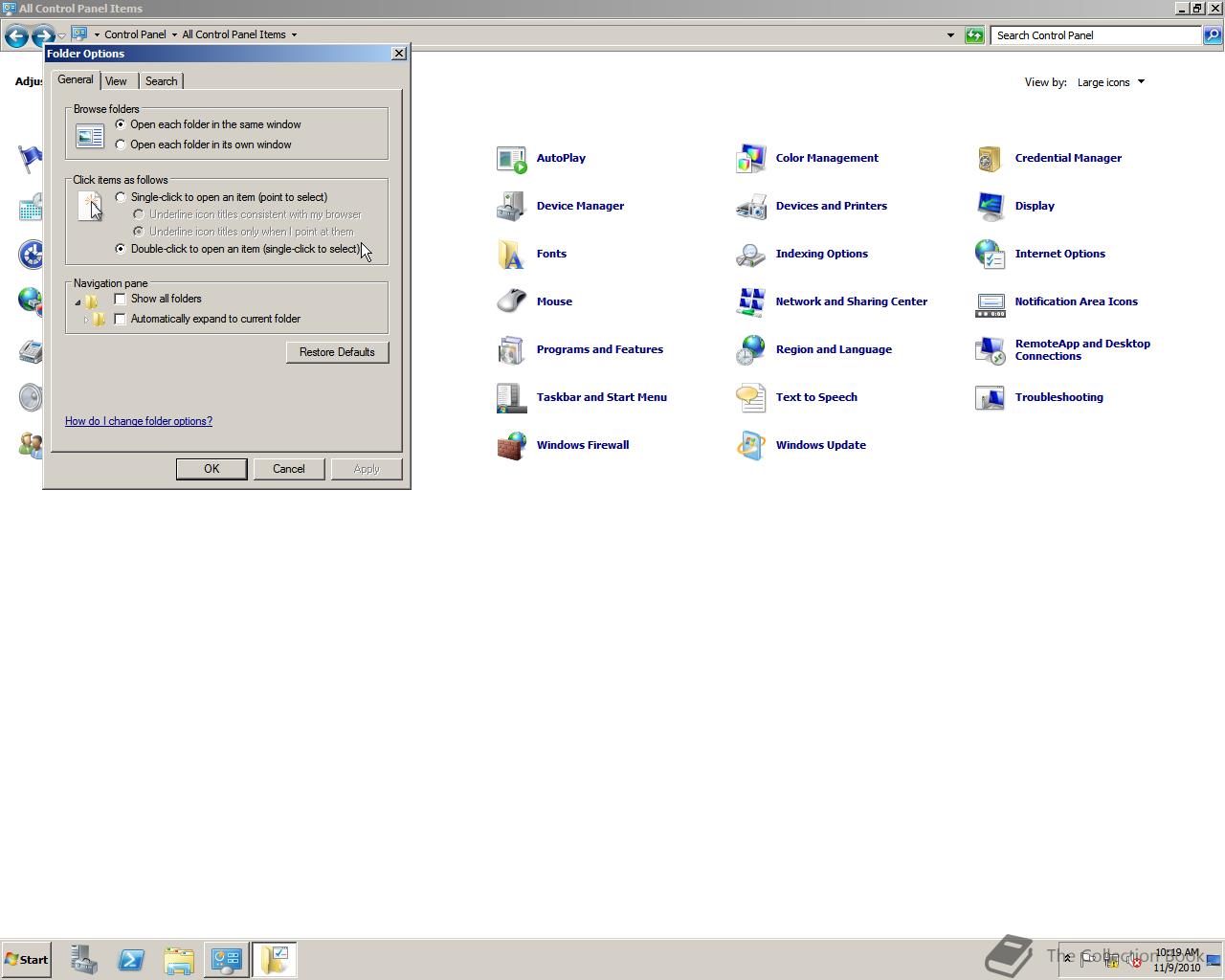
Task: Open the Fonts folder icon
Action: pyautogui.click(x=512, y=255)
